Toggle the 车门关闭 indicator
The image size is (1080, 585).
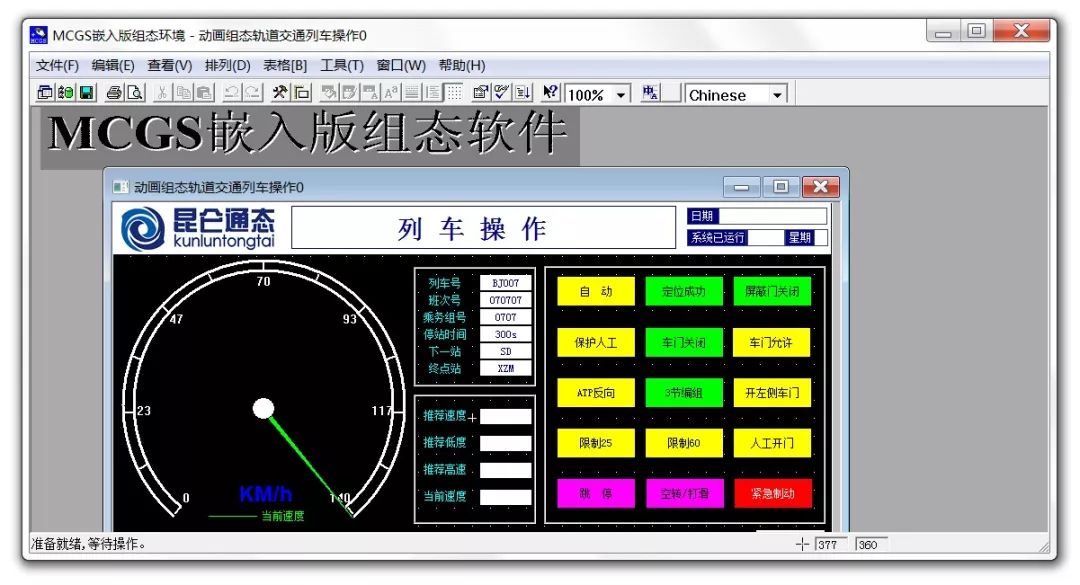click(x=685, y=342)
